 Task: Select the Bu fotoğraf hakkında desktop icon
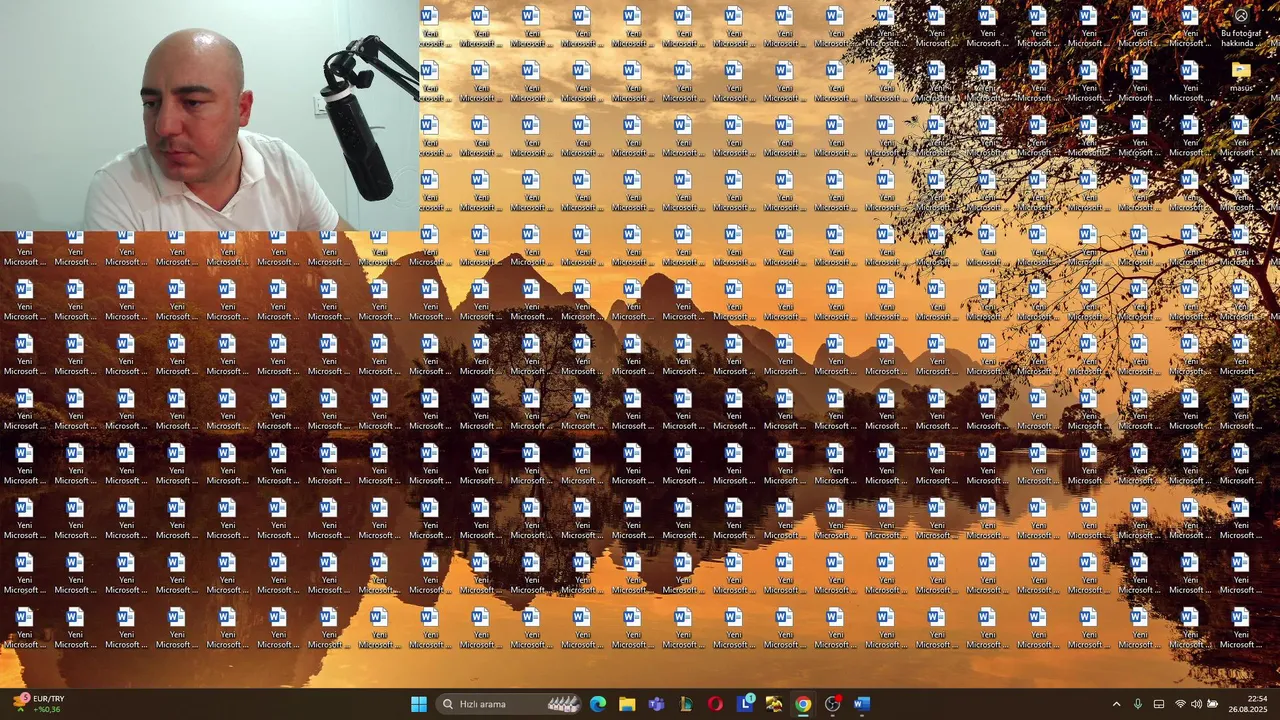(x=1241, y=25)
